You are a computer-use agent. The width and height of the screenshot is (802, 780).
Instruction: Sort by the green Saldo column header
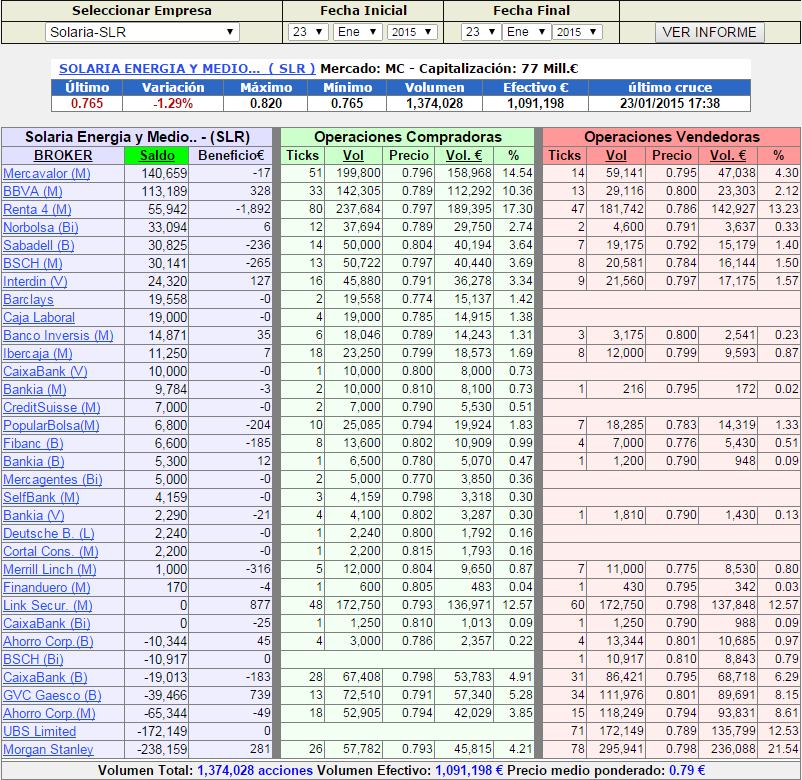point(157,155)
